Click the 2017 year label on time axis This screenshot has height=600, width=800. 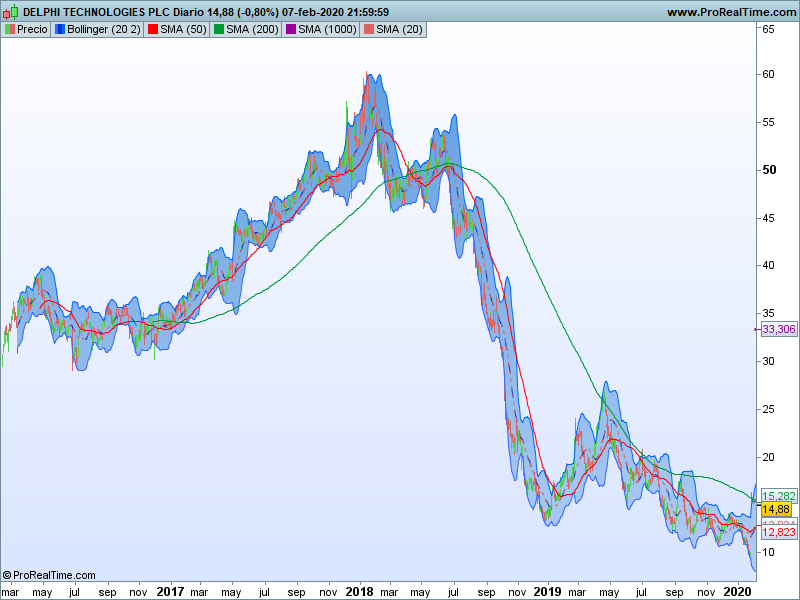(x=170, y=592)
